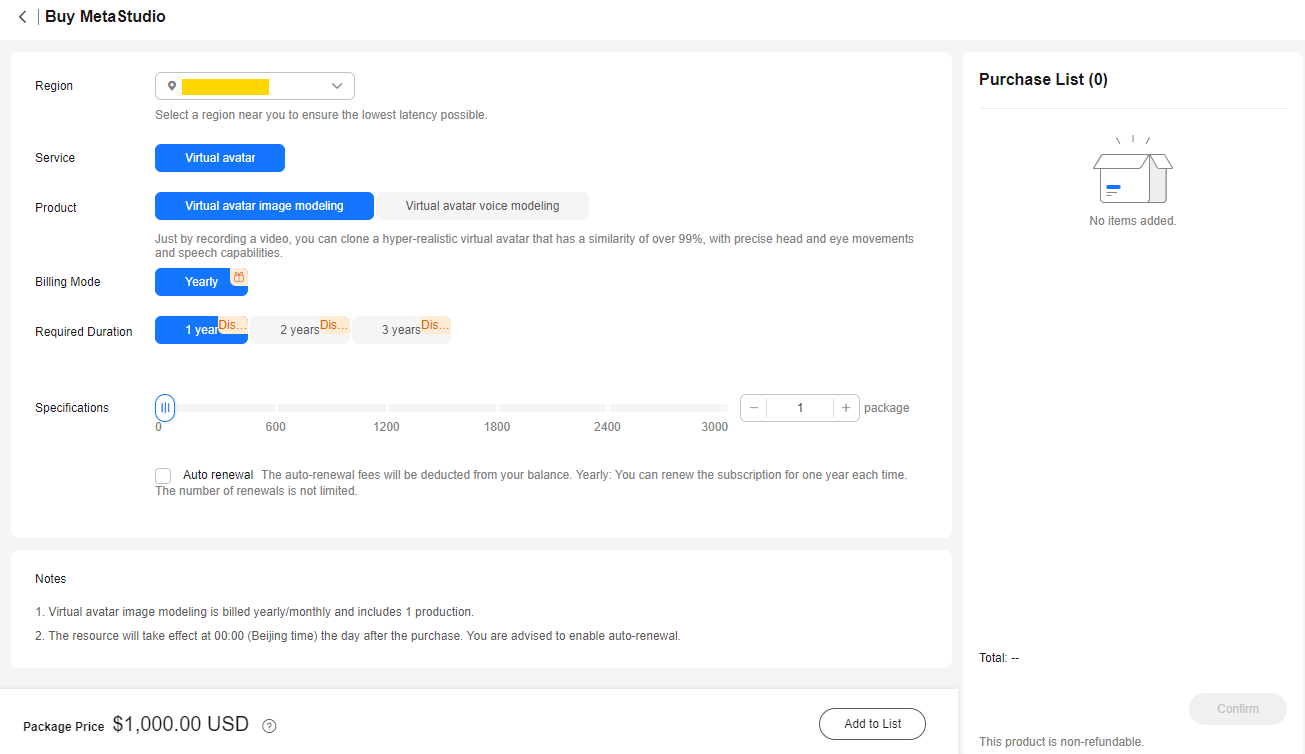1305x754 pixels.
Task: Click the Specifications slider handle
Action: click(x=165, y=408)
